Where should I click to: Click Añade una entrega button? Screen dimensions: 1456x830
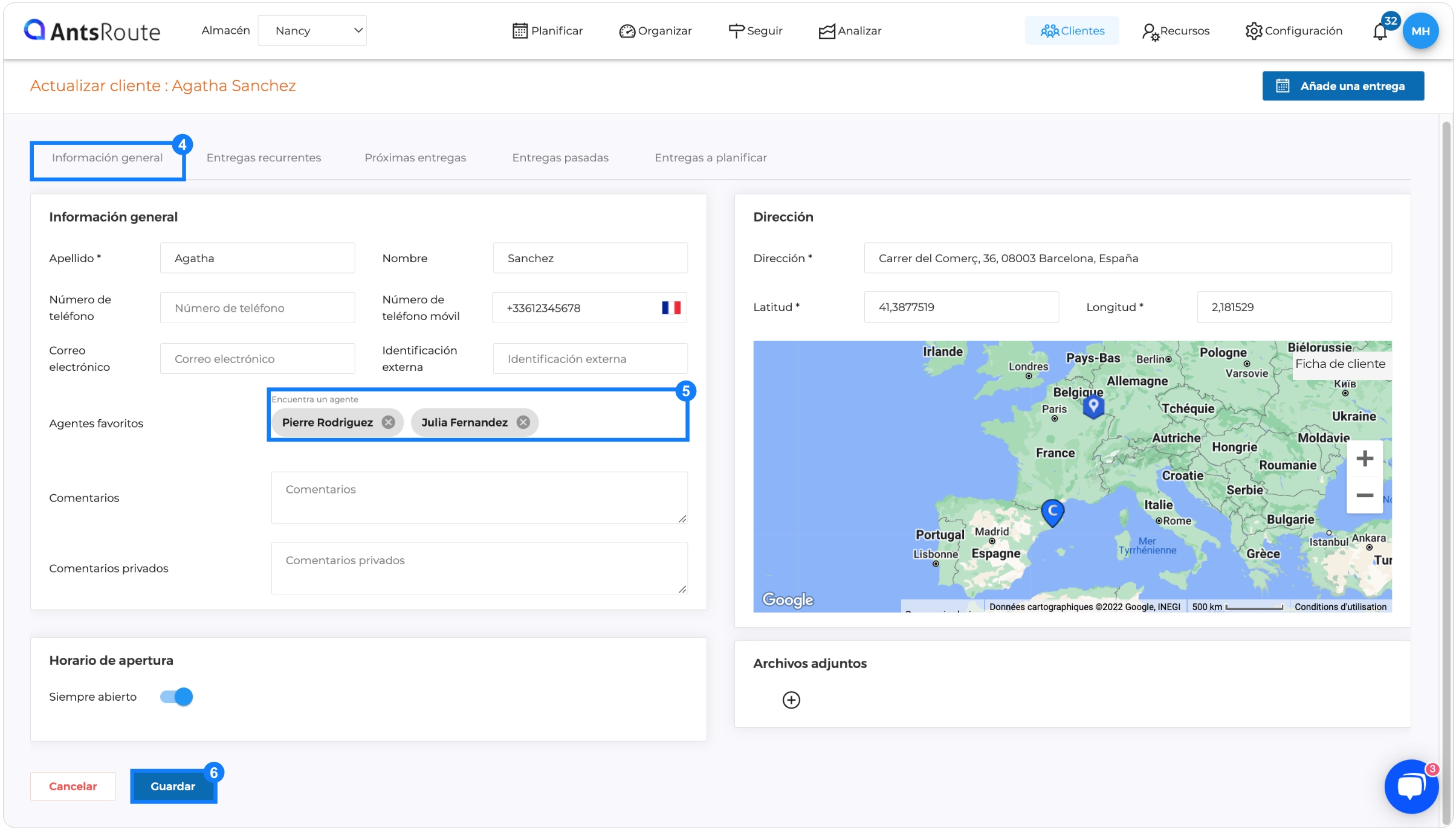click(x=1343, y=86)
